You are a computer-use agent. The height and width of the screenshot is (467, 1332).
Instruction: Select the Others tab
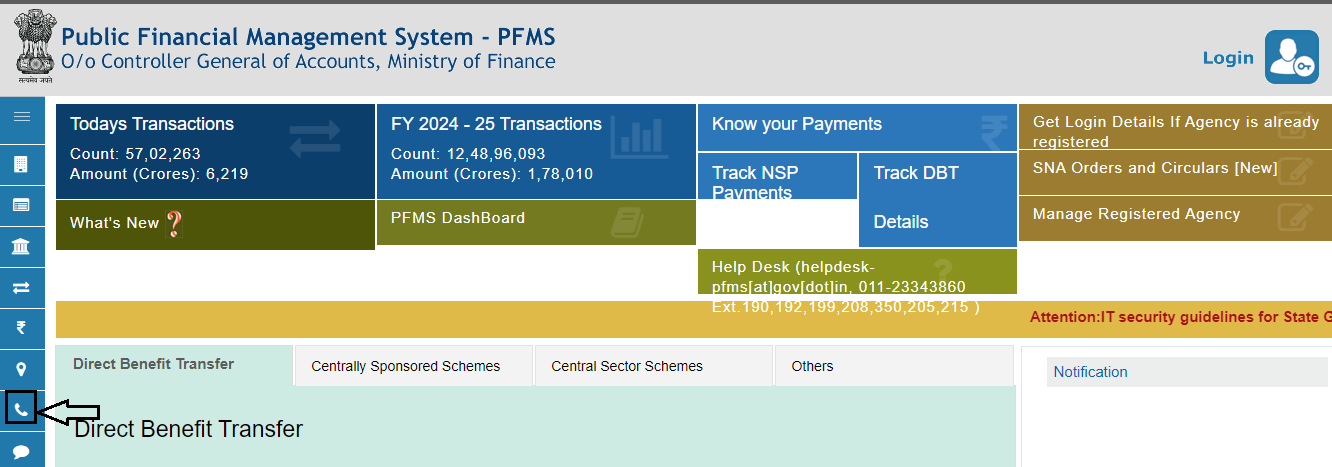812,366
